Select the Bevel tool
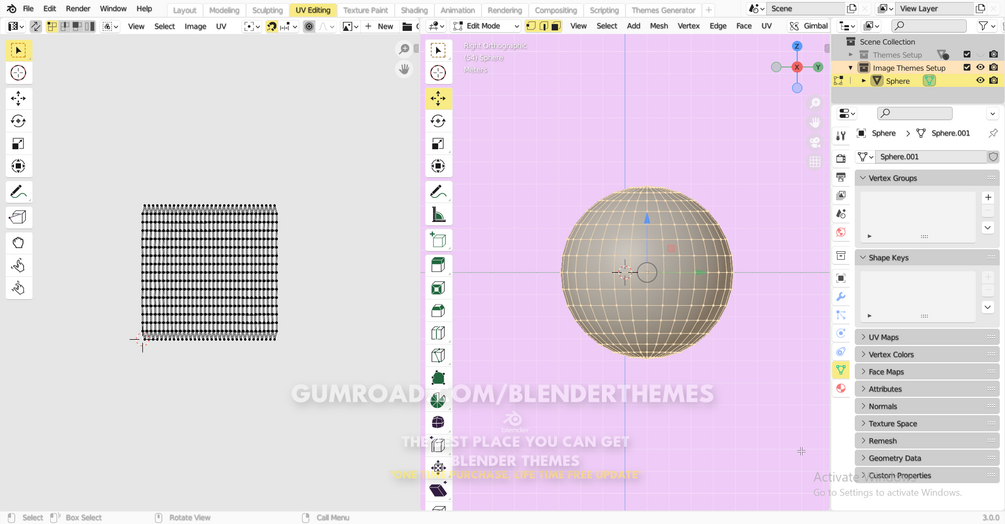 (438, 311)
